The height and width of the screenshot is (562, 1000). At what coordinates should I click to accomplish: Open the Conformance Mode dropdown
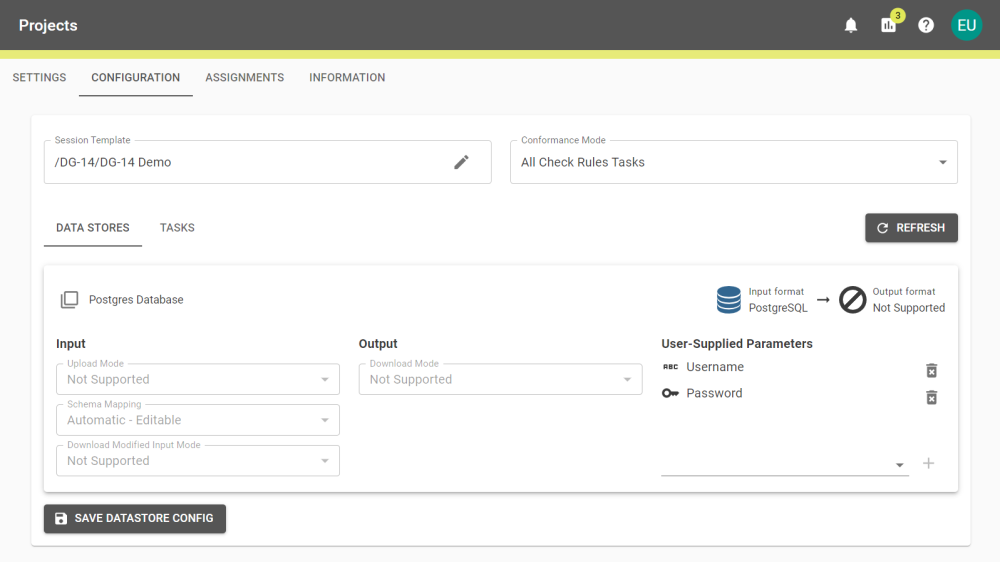[x=733, y=162]
